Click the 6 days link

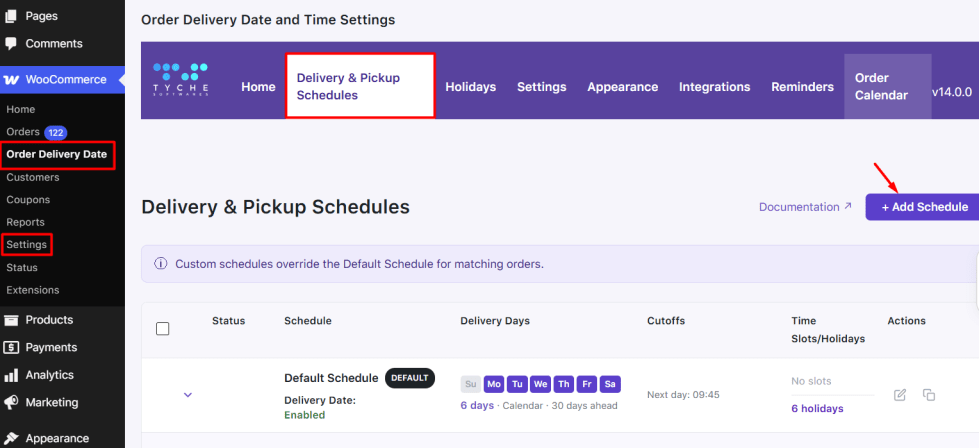pos(477,406)
